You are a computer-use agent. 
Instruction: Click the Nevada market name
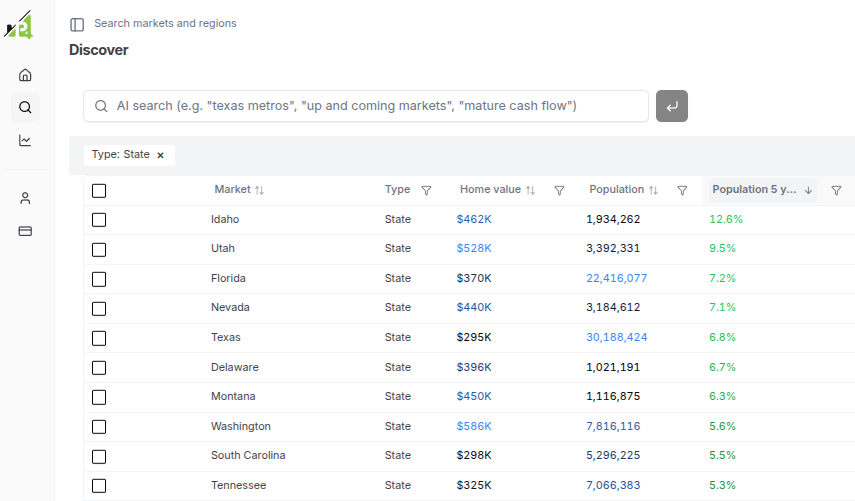(230, 307)
